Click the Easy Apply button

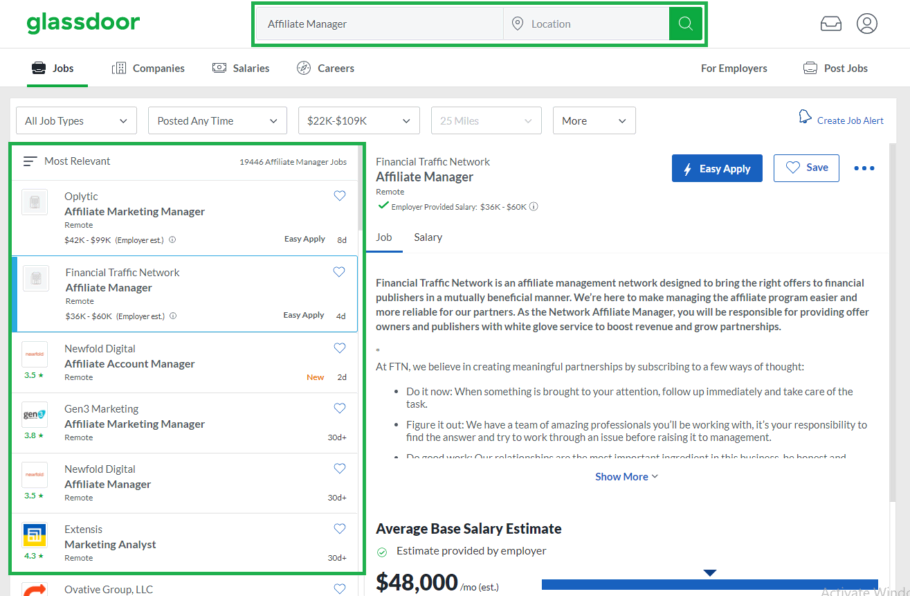[717, 168]
